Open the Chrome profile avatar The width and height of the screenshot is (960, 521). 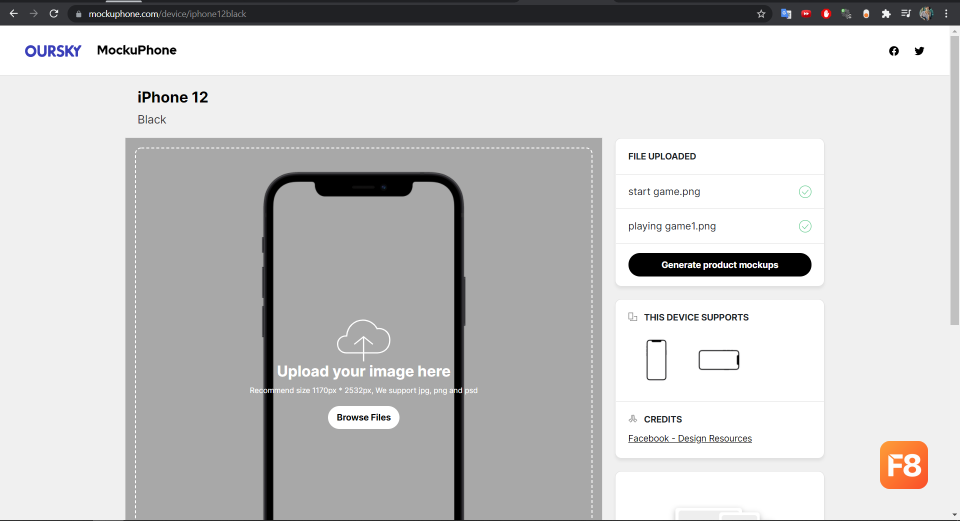926,13
